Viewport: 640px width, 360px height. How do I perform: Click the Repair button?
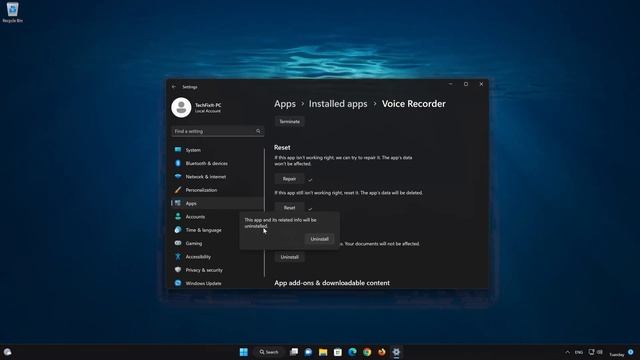point(289,179)
